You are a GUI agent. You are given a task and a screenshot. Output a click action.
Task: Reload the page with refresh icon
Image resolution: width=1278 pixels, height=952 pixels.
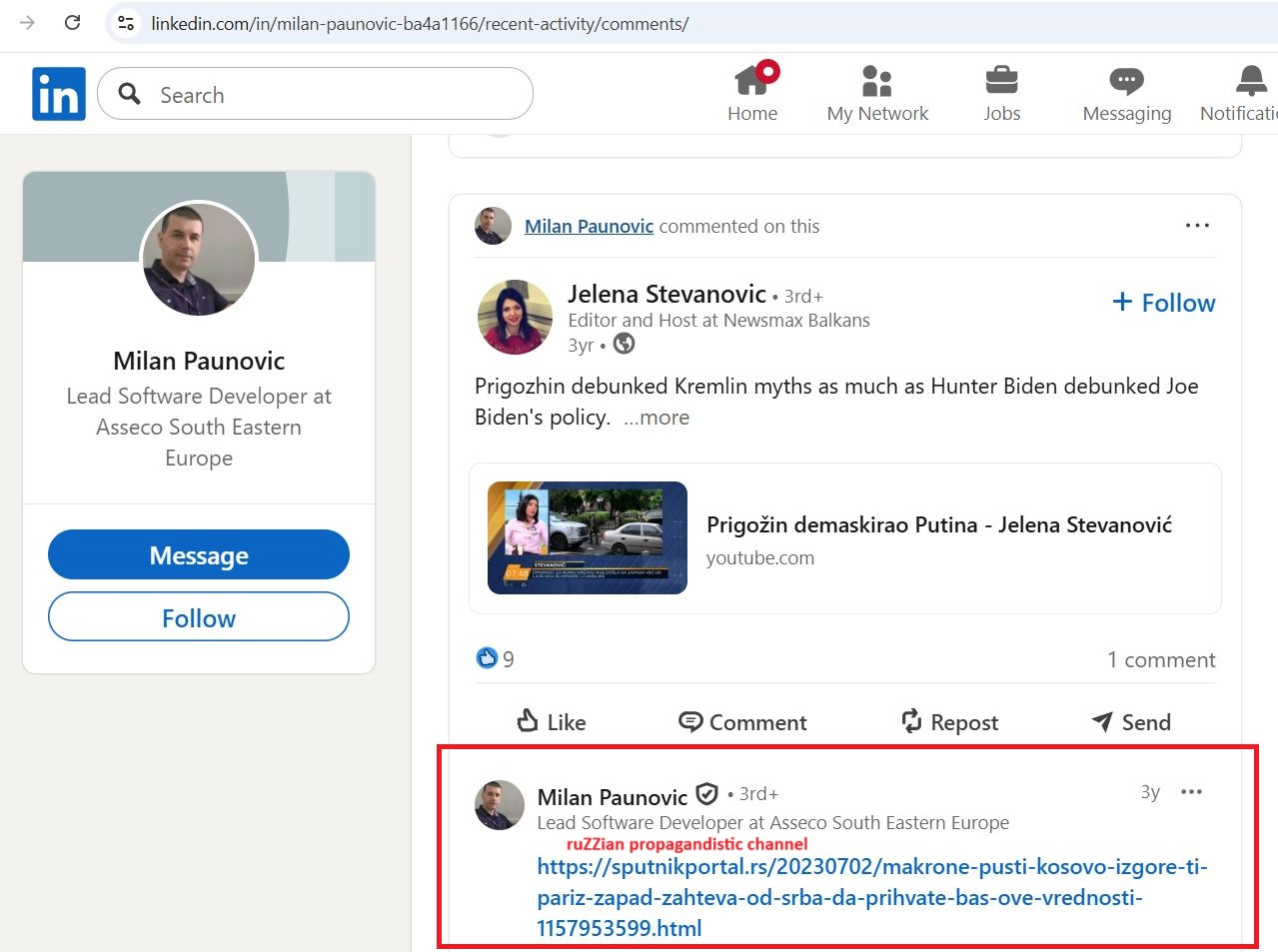[x=72, y=23]
